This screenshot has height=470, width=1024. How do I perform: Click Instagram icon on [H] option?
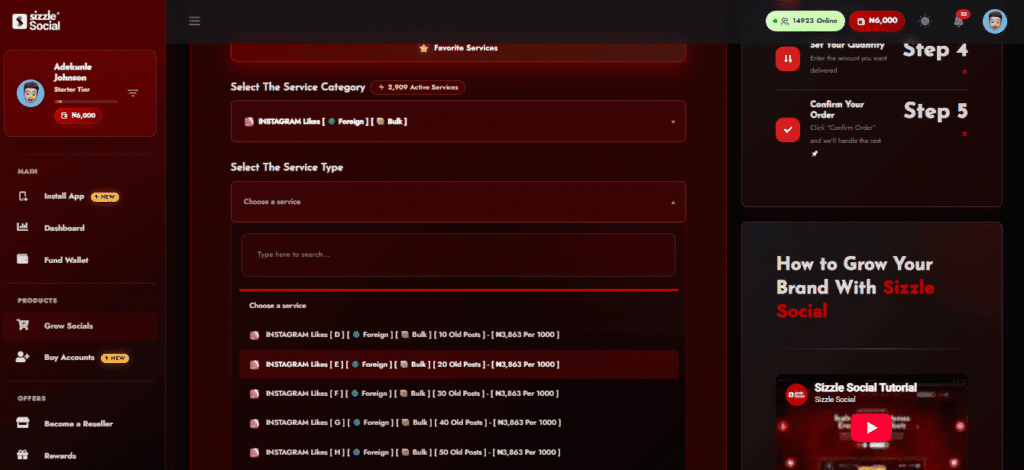(x=255, y=452)
